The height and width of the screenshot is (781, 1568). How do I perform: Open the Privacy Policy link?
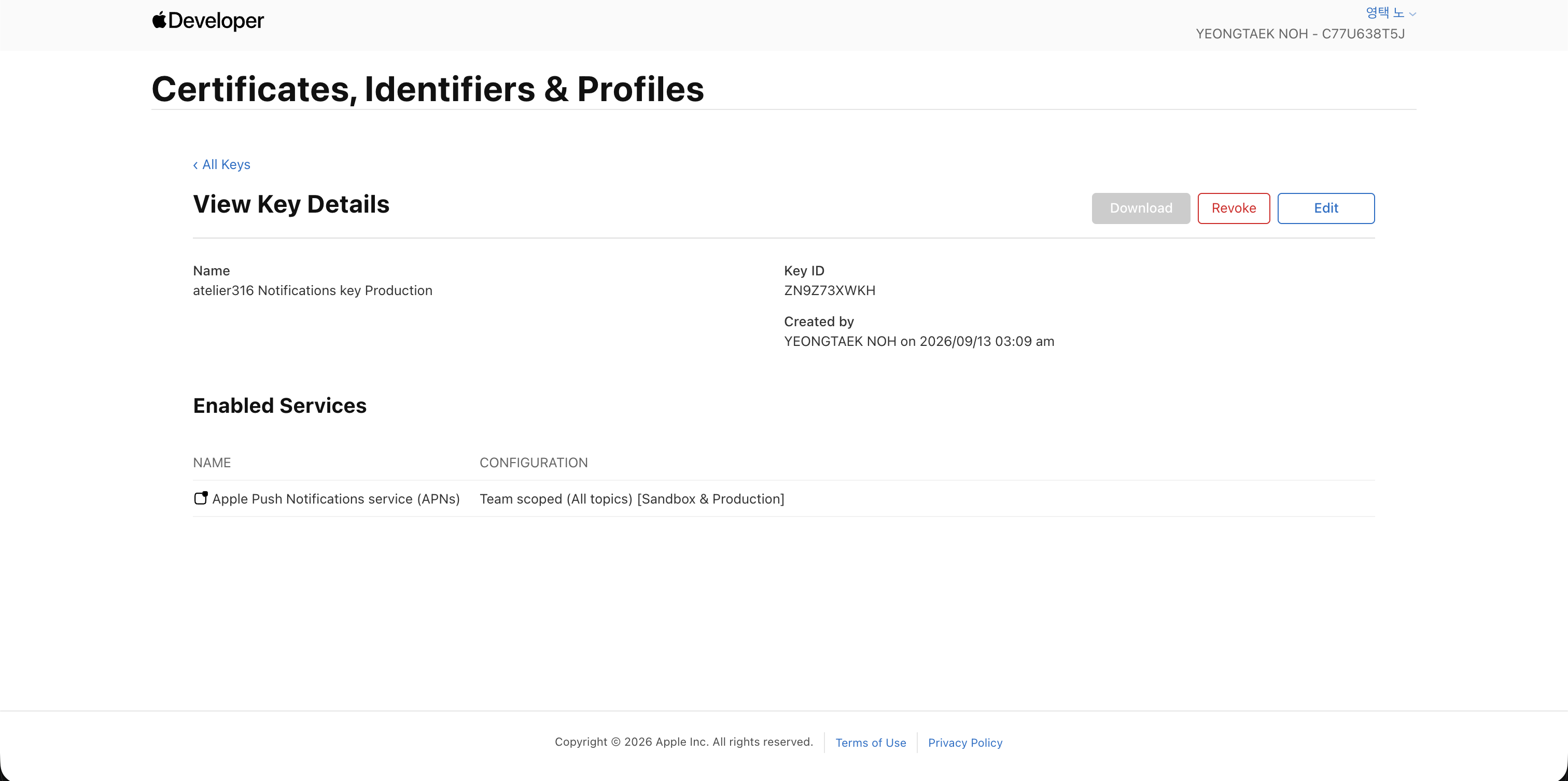click(x=965, y=743)
